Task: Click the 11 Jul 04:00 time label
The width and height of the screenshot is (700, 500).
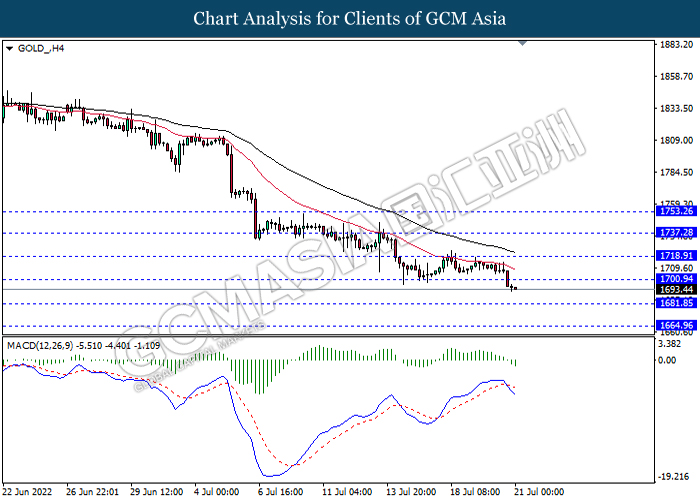Action: point(347,492)
